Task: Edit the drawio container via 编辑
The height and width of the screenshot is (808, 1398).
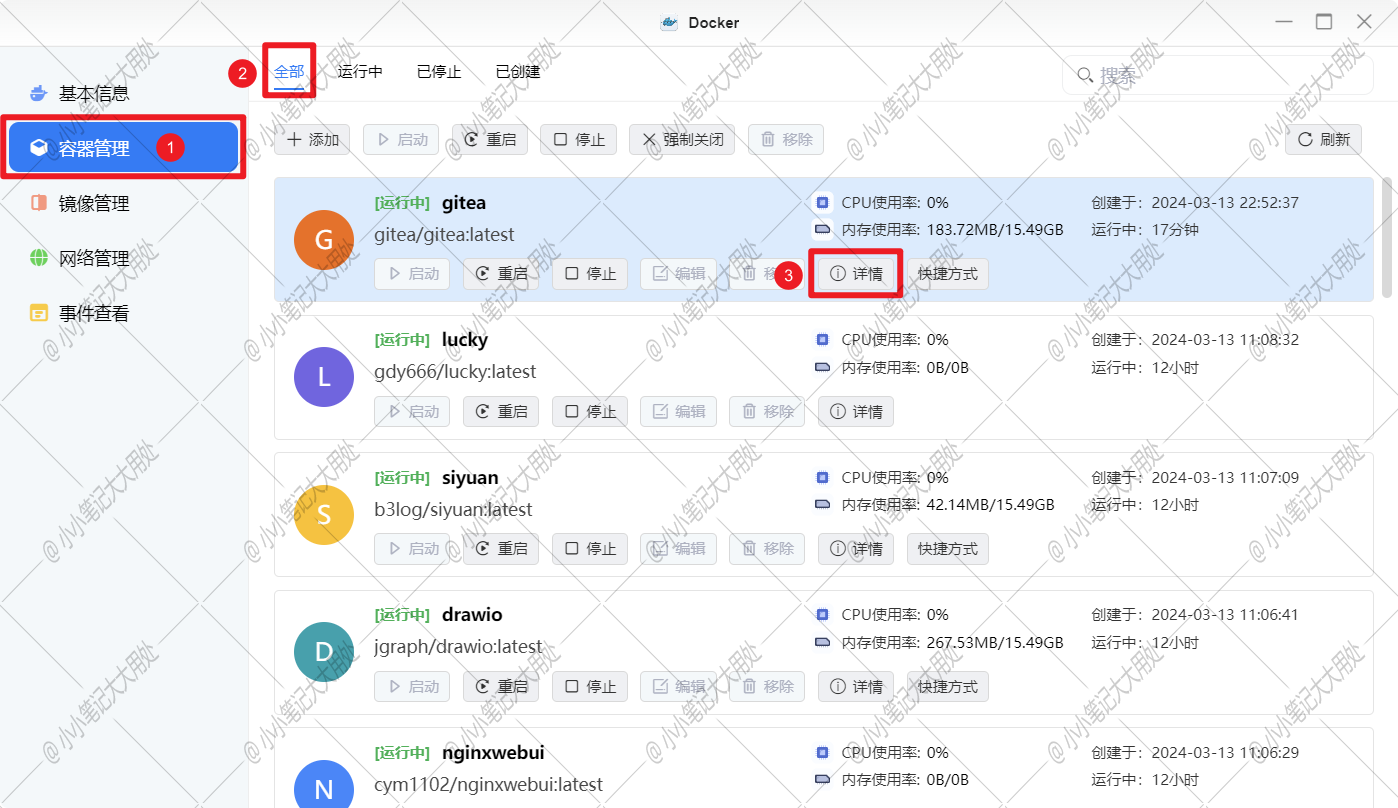Action: click(x=678, y=686)
